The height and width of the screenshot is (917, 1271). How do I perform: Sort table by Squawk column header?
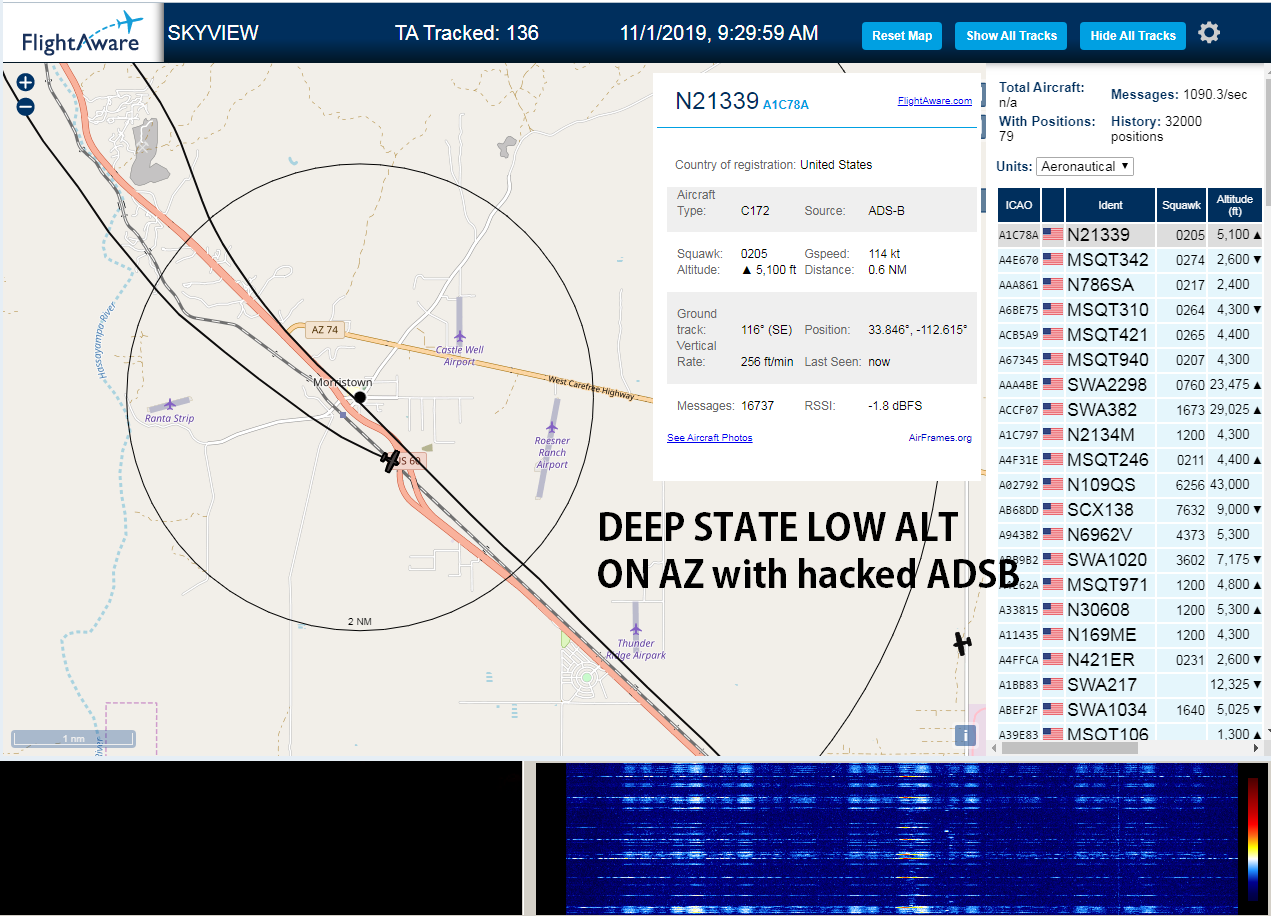pyautogui.click(x=1181, y=205)
